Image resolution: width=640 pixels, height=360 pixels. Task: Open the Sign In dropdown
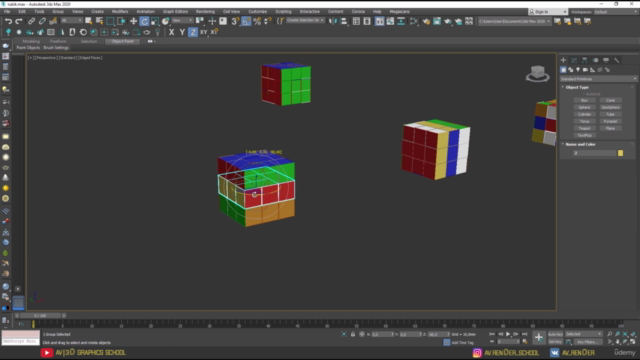pyautogui.click(x=548, y=12)
